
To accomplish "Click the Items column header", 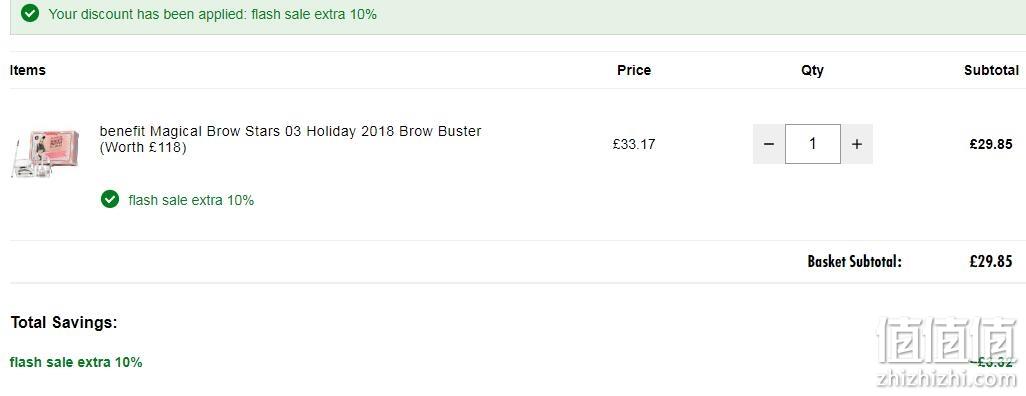I will [27, 70].
